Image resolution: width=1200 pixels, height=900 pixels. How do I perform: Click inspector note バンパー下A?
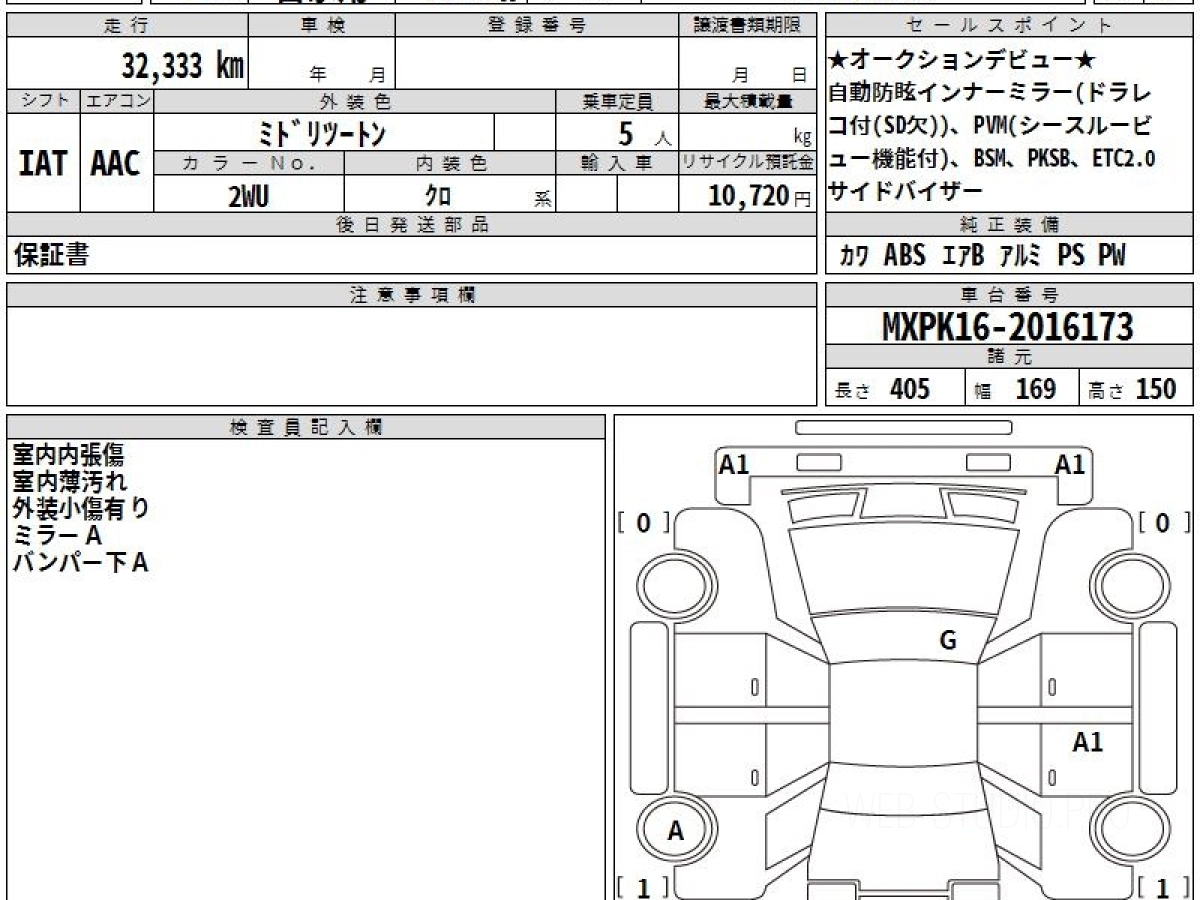click(81, 563)
